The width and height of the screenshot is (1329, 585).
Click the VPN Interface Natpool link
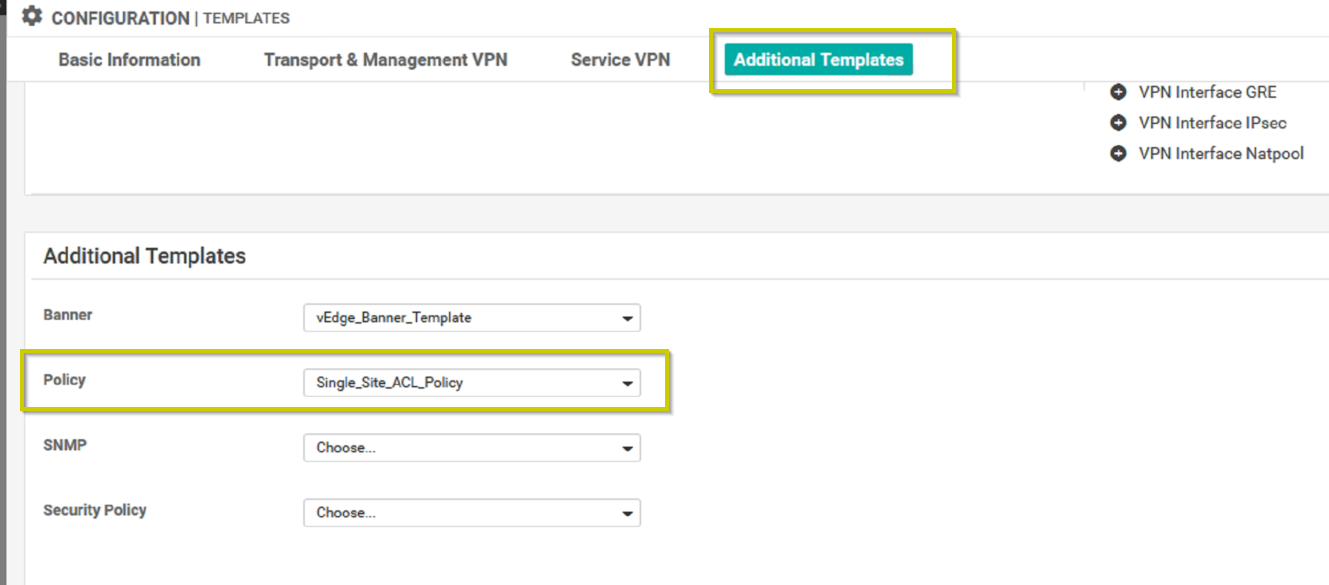coord(1221,154)
